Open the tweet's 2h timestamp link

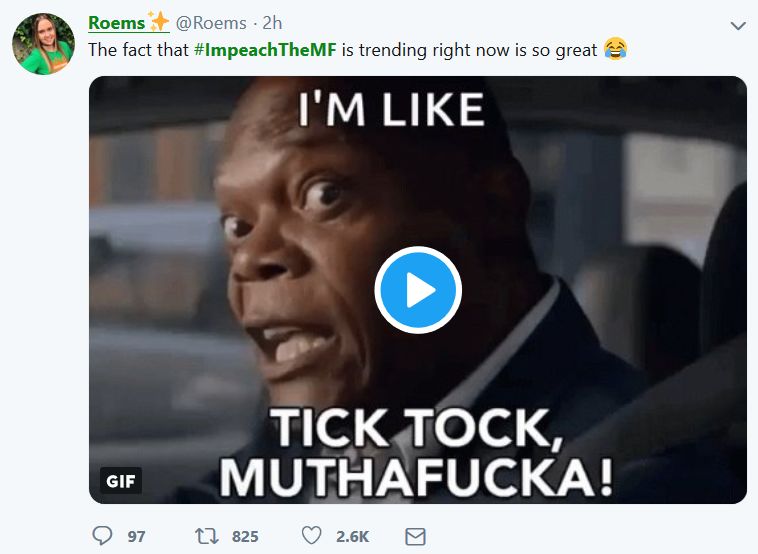272,23
